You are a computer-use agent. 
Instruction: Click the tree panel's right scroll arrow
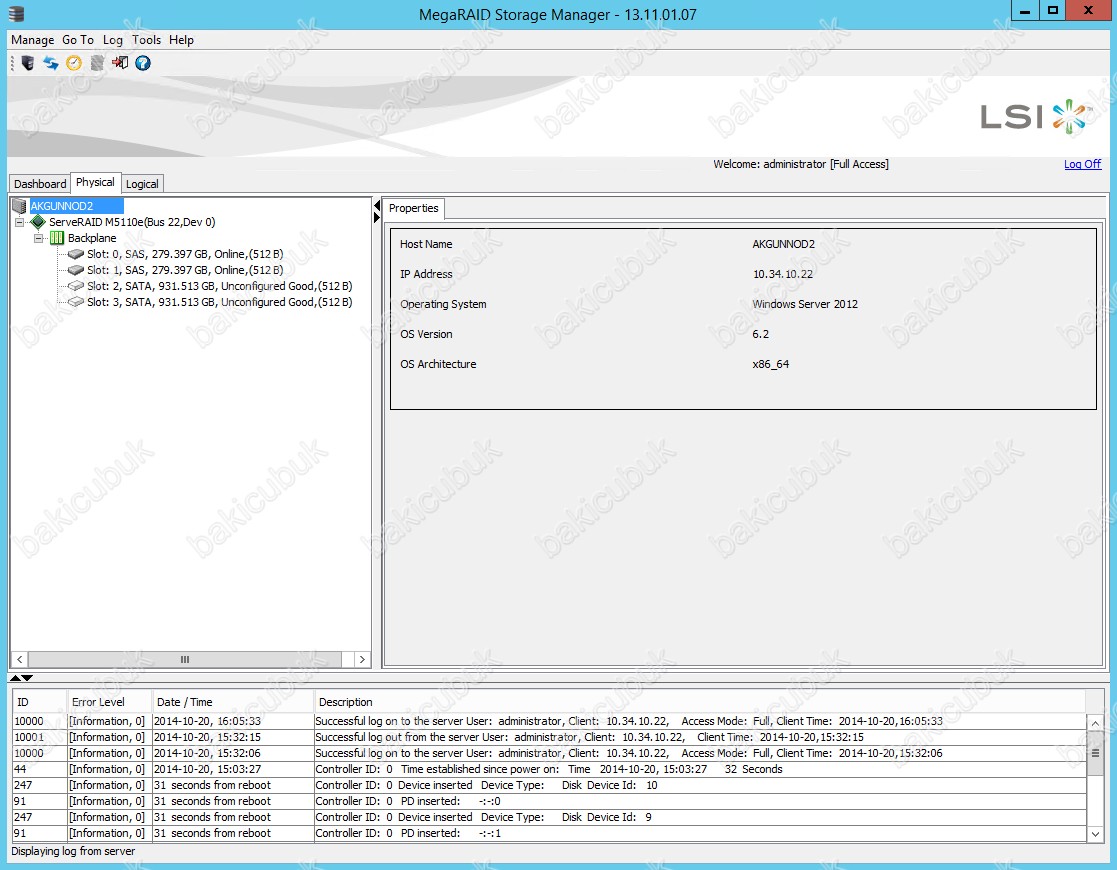click(x=362, y=660)
